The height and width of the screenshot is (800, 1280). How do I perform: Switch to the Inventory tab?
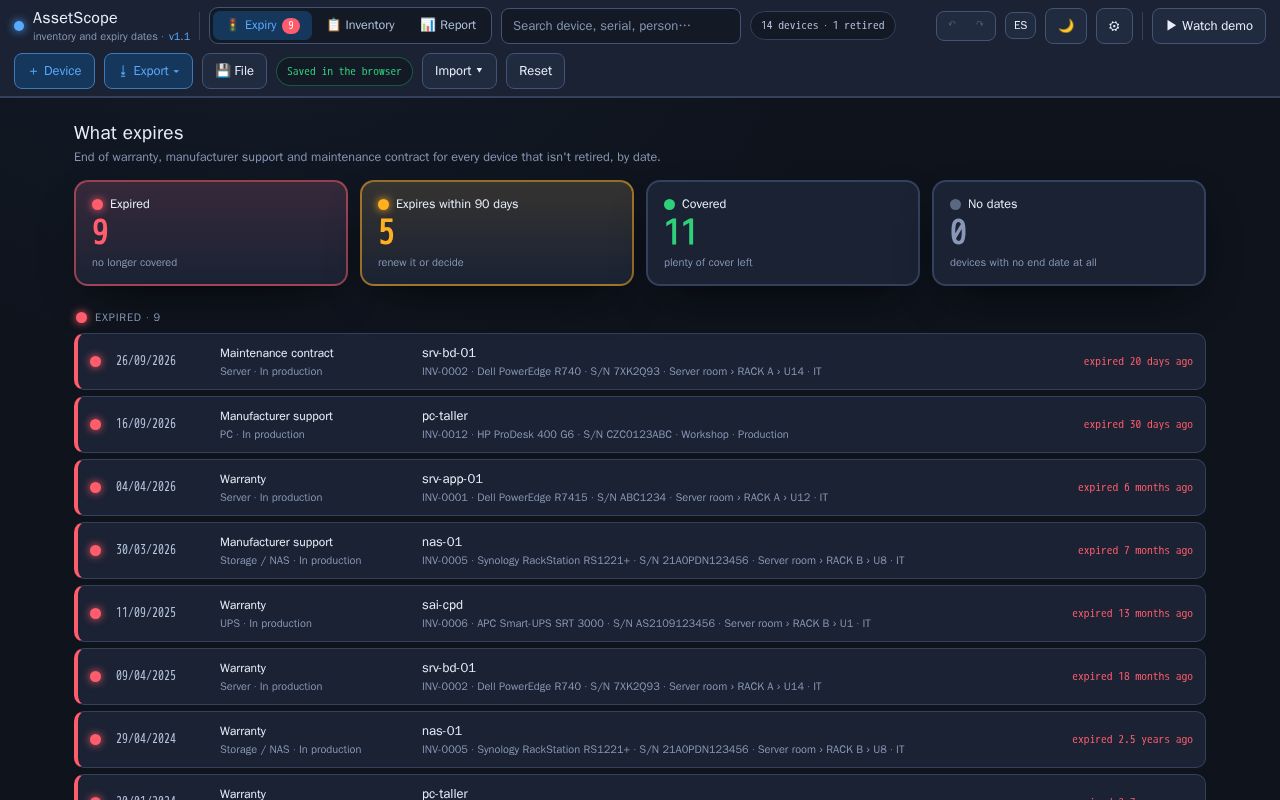pos(361,25)
